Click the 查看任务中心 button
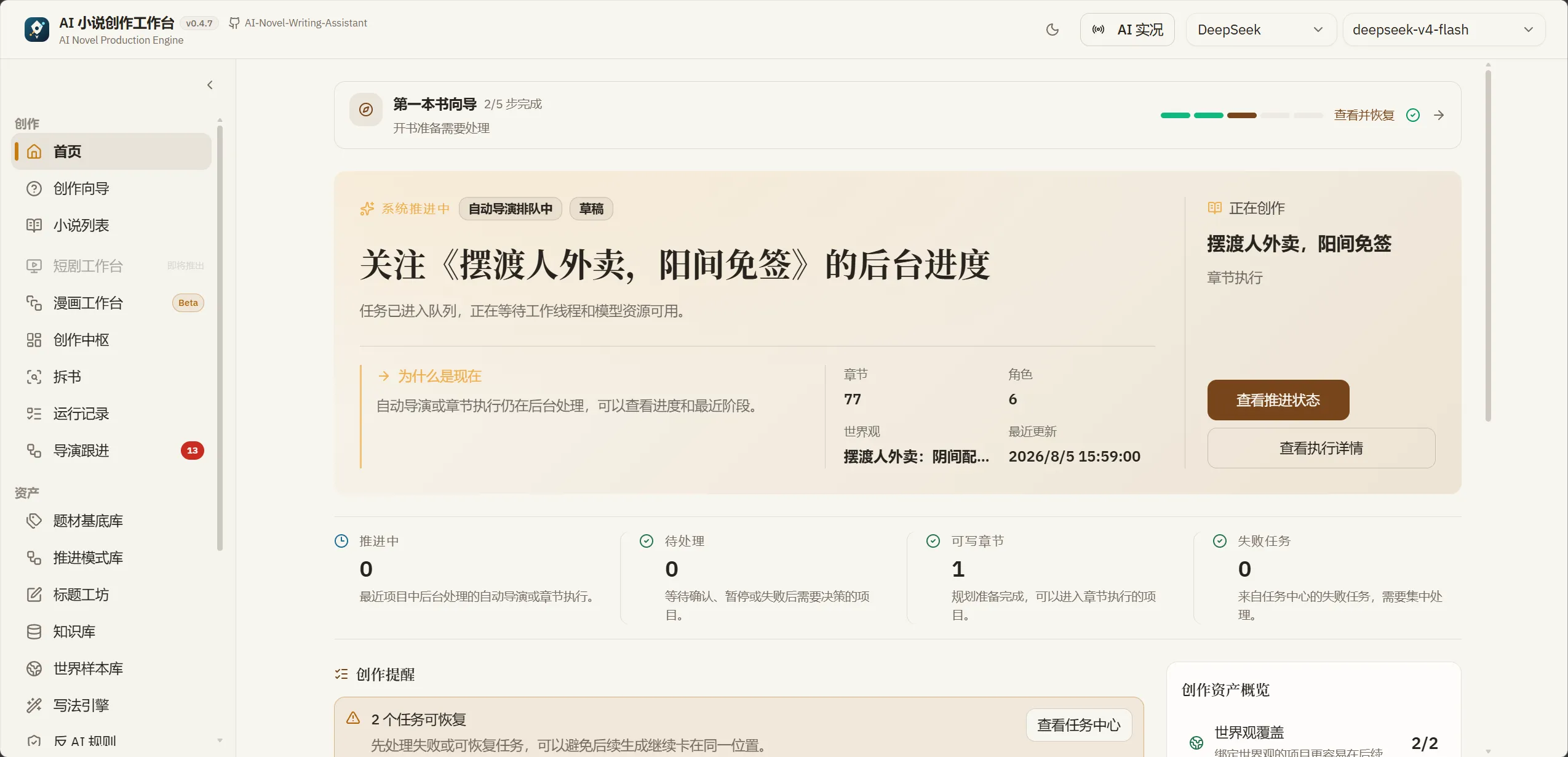This screenshot has height=757, width=1568. 1078,725
